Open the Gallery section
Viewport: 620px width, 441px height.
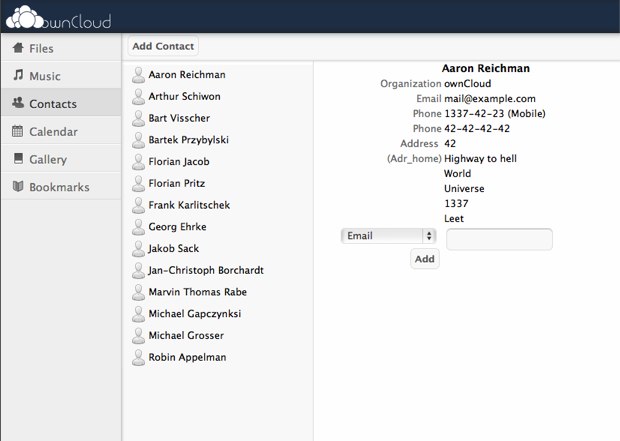(61, 159)
